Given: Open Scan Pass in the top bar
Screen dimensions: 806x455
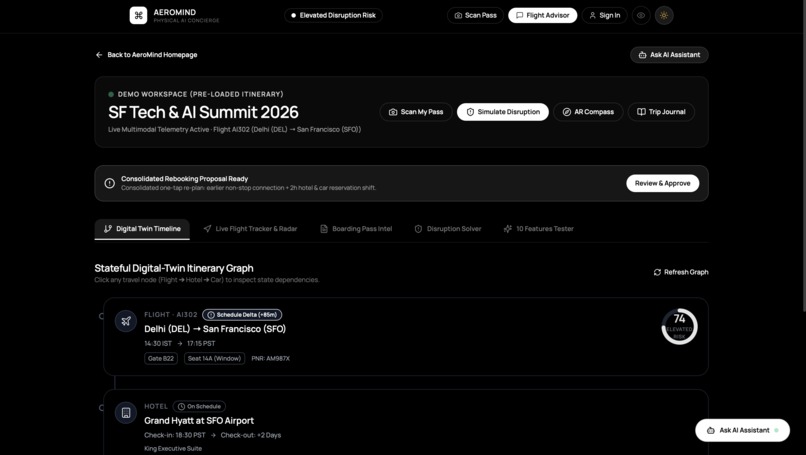Looking at the screenshot, I should [475, 15].
